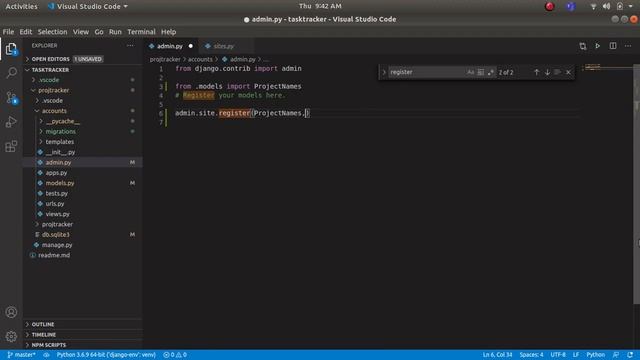Open the File menu

[x=8, y=32]
